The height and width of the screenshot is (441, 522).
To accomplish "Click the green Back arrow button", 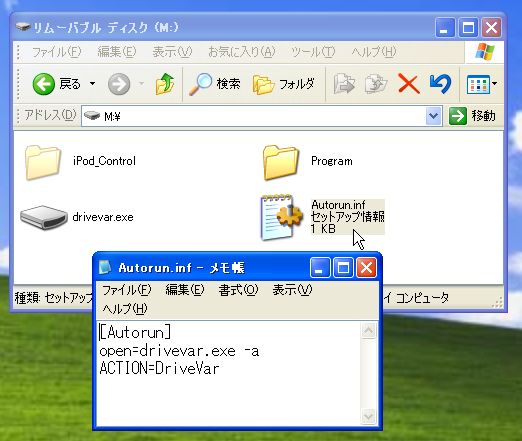I will (x=44, y=84).
